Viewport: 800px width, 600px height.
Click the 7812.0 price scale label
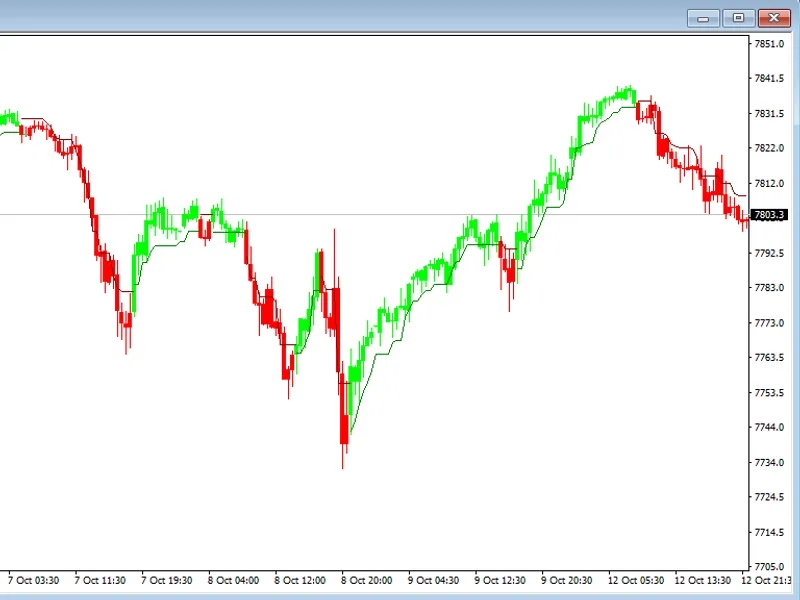pos(769,183)
